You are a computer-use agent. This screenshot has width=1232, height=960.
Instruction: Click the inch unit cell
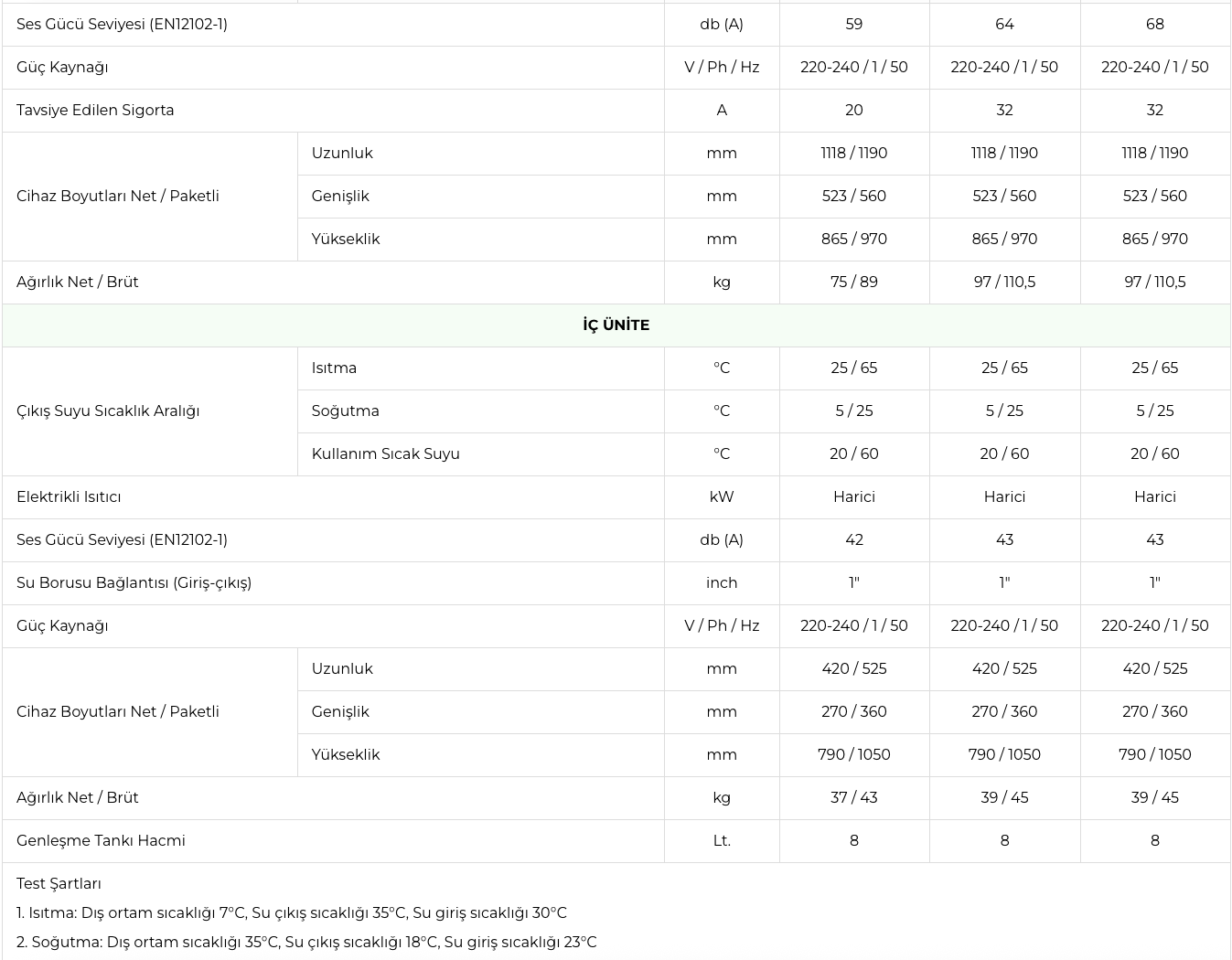(x=722, y=583)
